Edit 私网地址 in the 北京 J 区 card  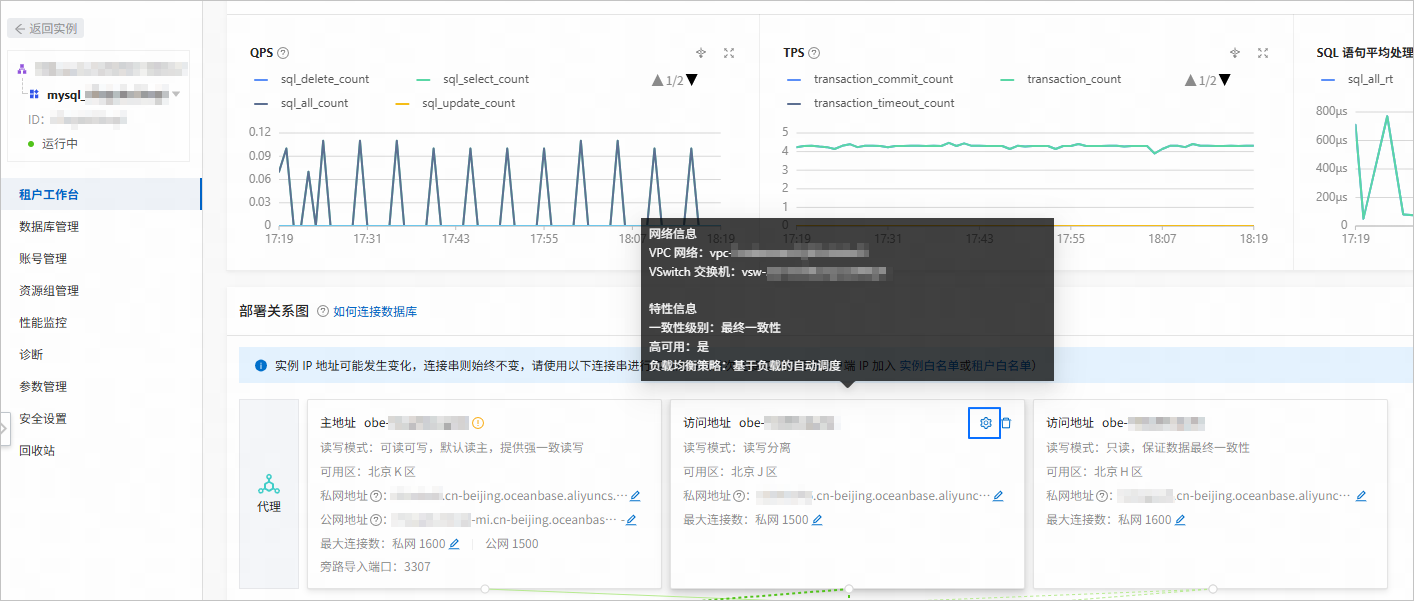click(998, 495)
